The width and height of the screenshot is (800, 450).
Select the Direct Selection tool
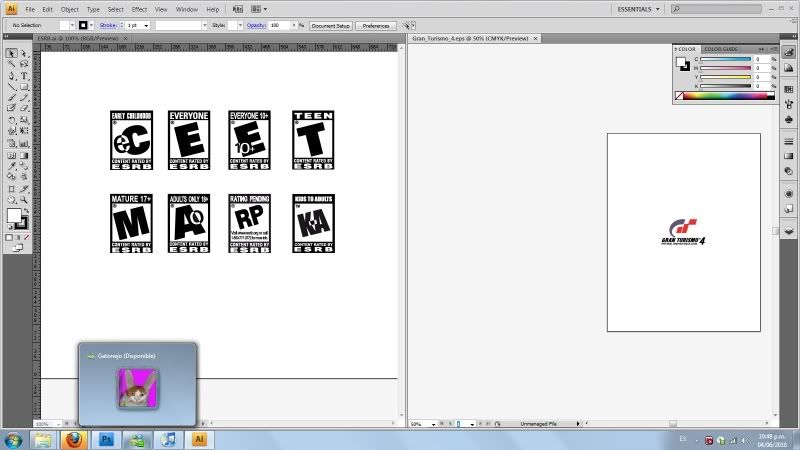(x=23, y=53)
